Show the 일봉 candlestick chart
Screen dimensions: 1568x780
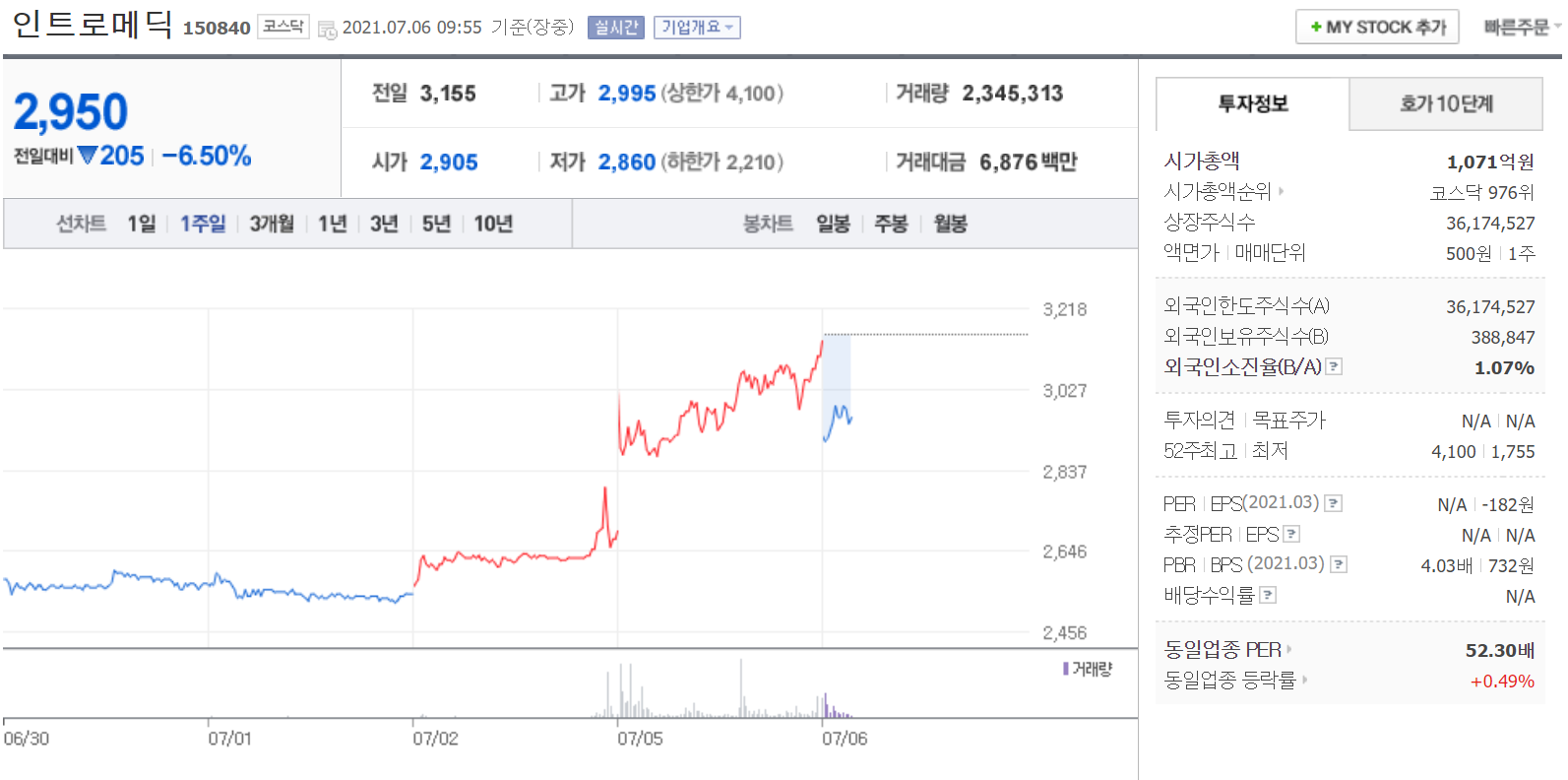tap(833, 224)
